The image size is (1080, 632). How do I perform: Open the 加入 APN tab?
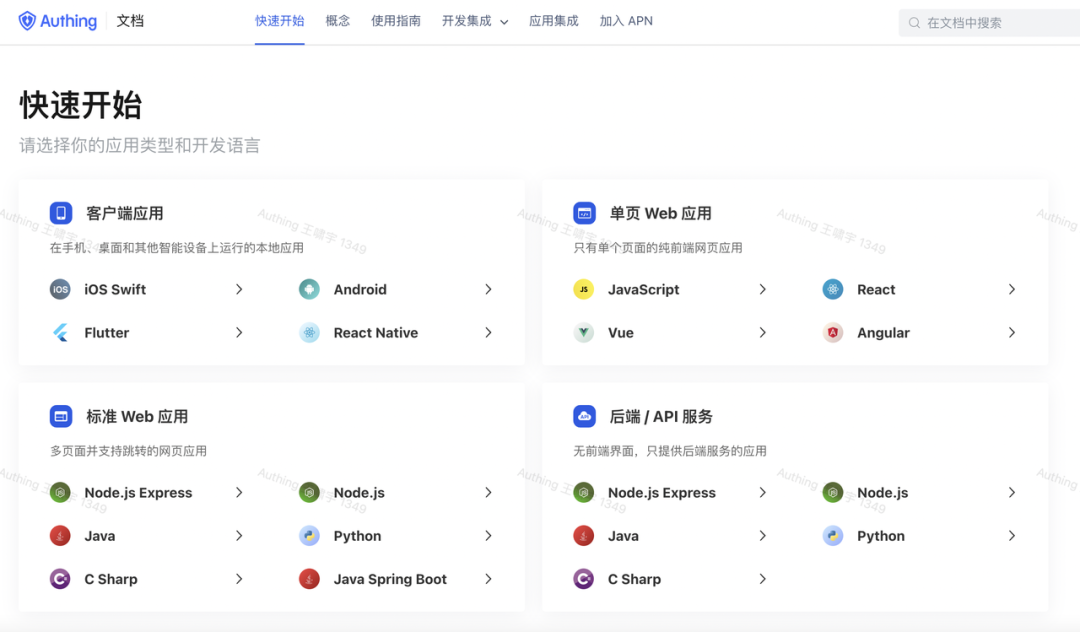pos(626,21)
